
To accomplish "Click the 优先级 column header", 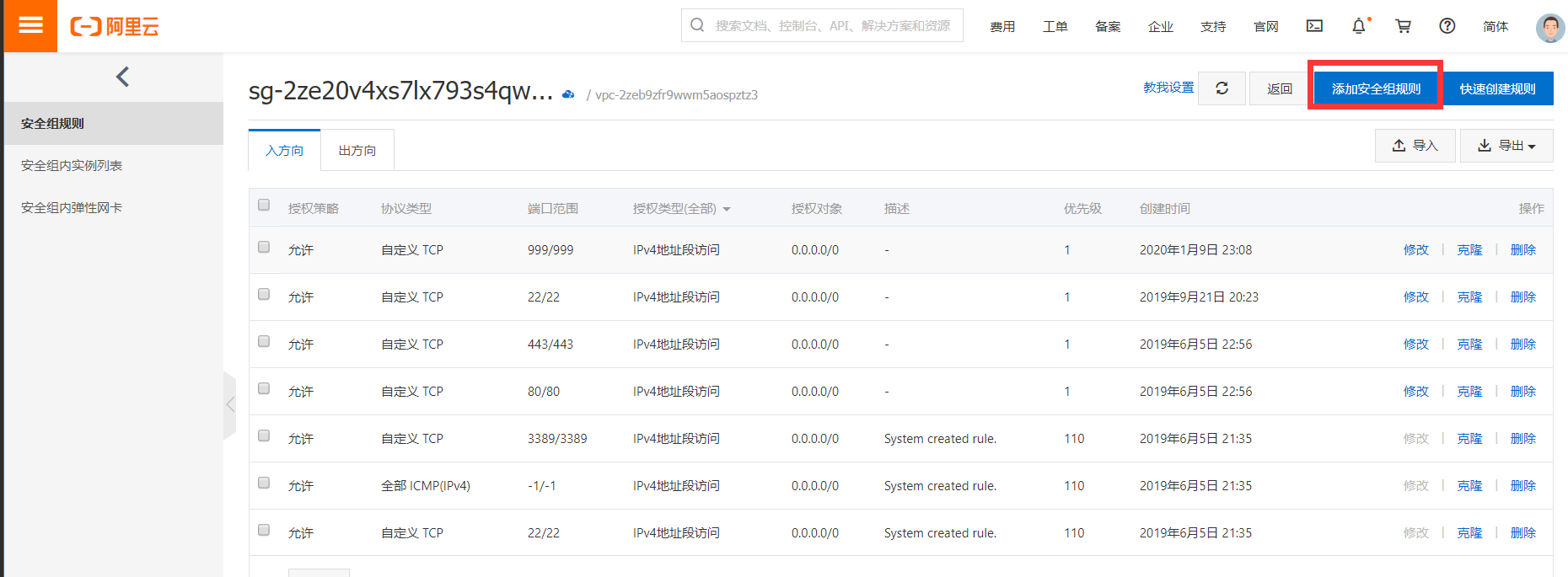I will pyautogui.click(x=1082, y=208).
